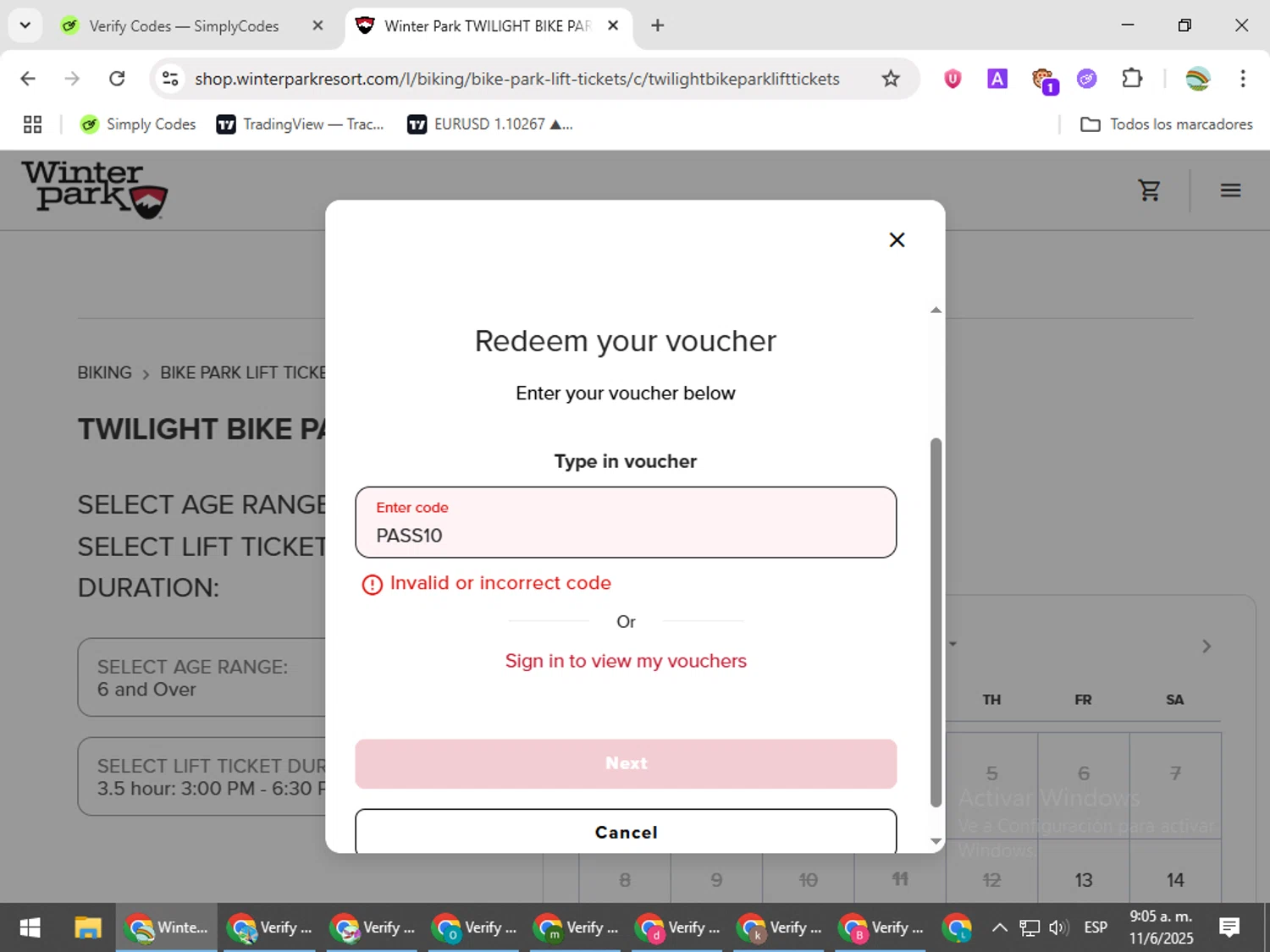1270x952 pixels.
Task: Open uBlock shield extension
Action: pos(952,79)
